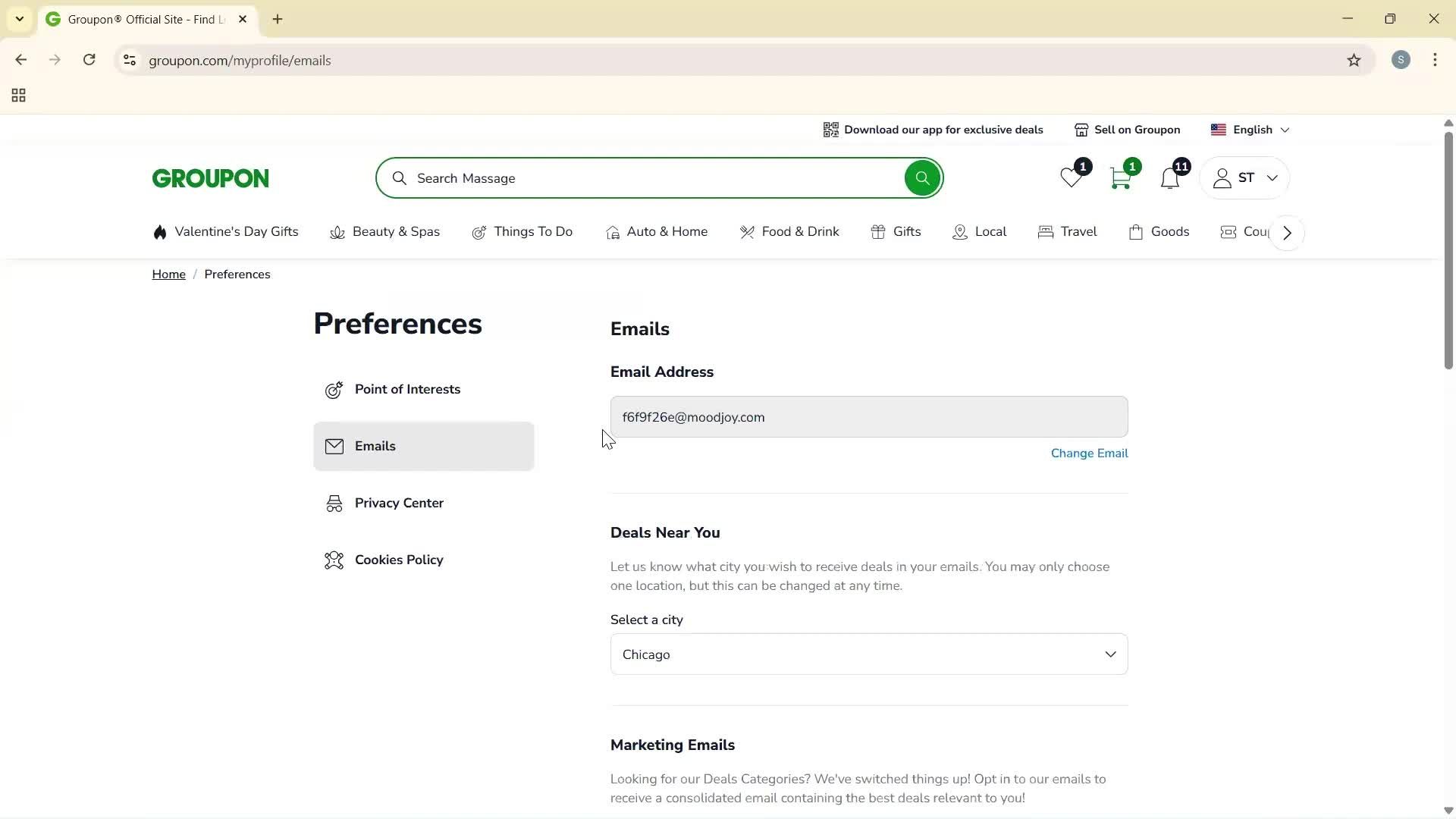The height and width of the screenshot is (819, 1456).
Task: Open the Things To Do category icon
Action: pos(479,232)
